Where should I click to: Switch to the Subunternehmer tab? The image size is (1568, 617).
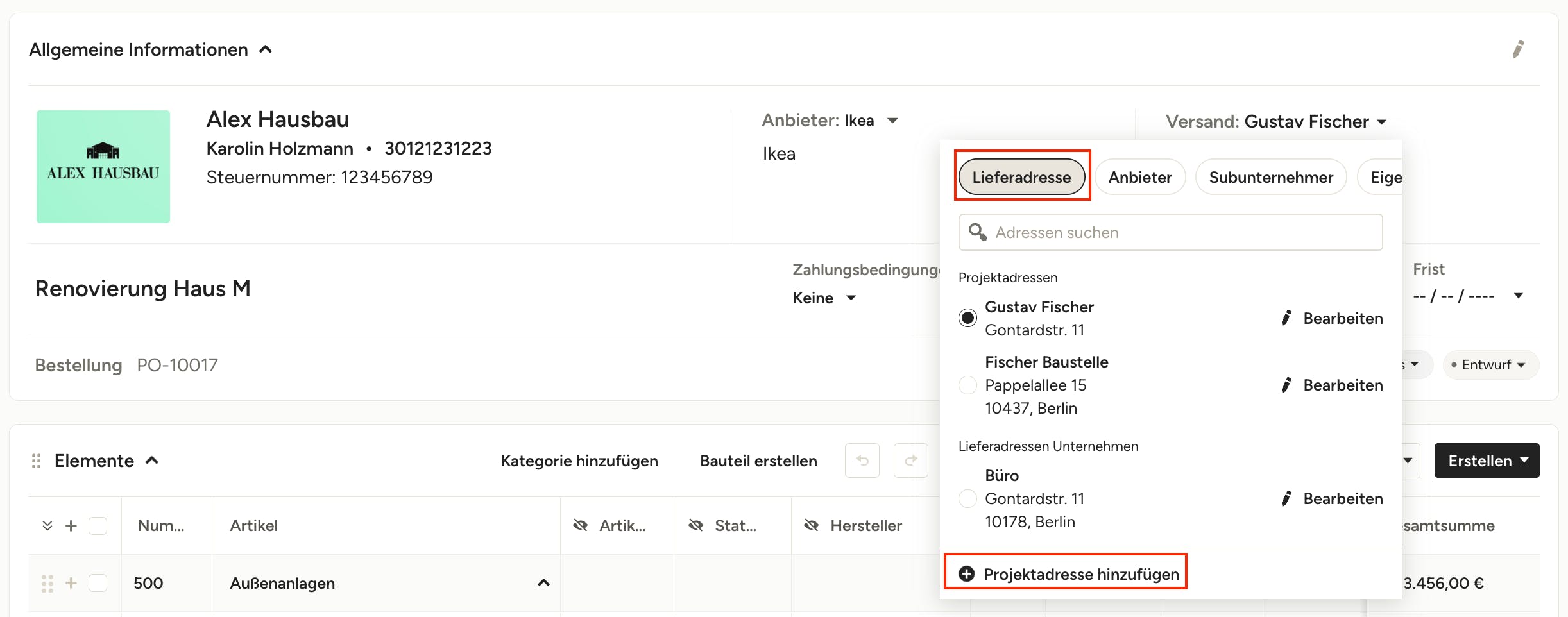point(1271,177)
